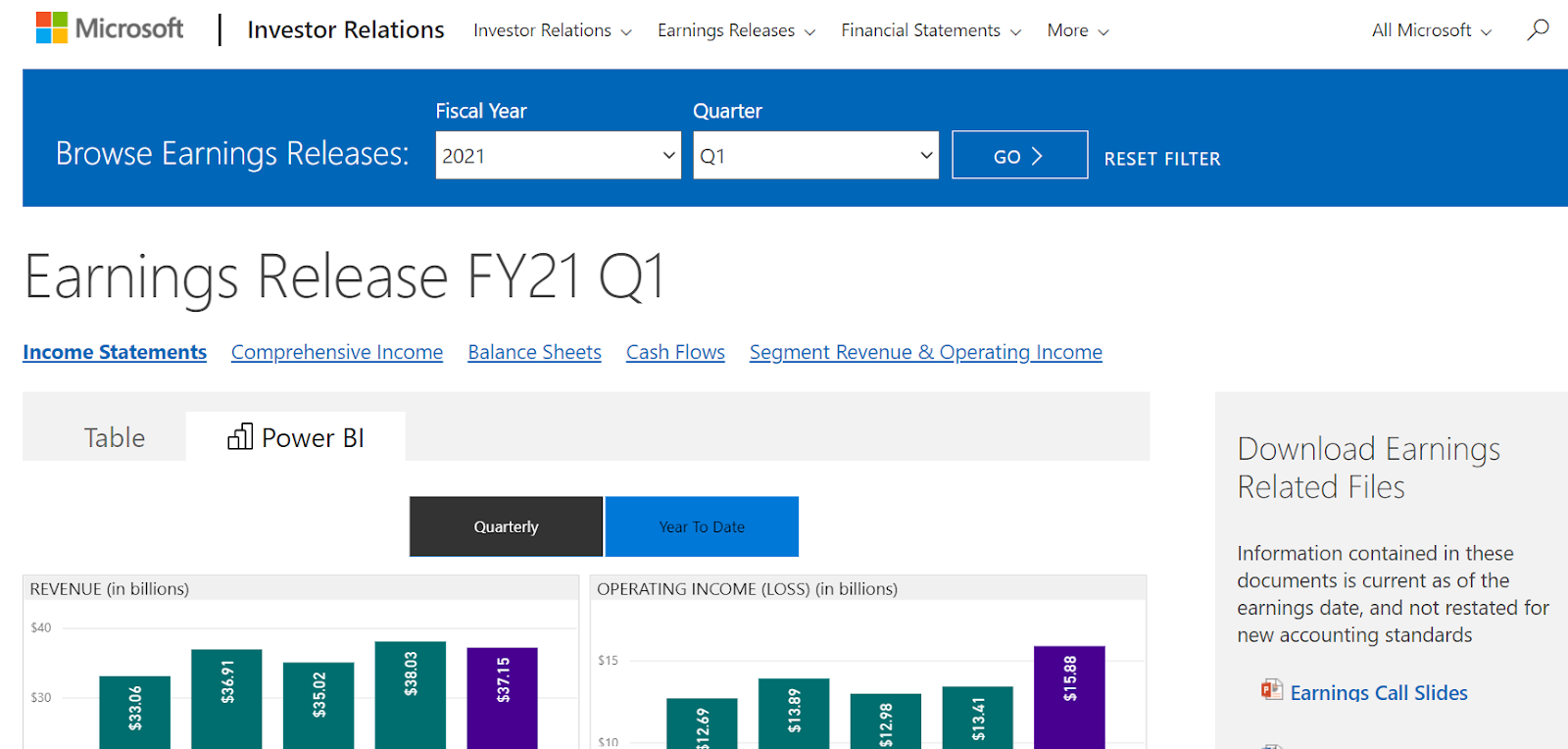
Task: Click RESET FILTER
Action: click(1162, 159)
